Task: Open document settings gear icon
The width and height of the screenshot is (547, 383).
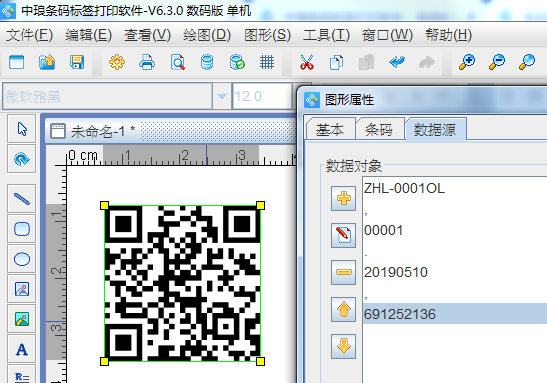Action: 117,62
